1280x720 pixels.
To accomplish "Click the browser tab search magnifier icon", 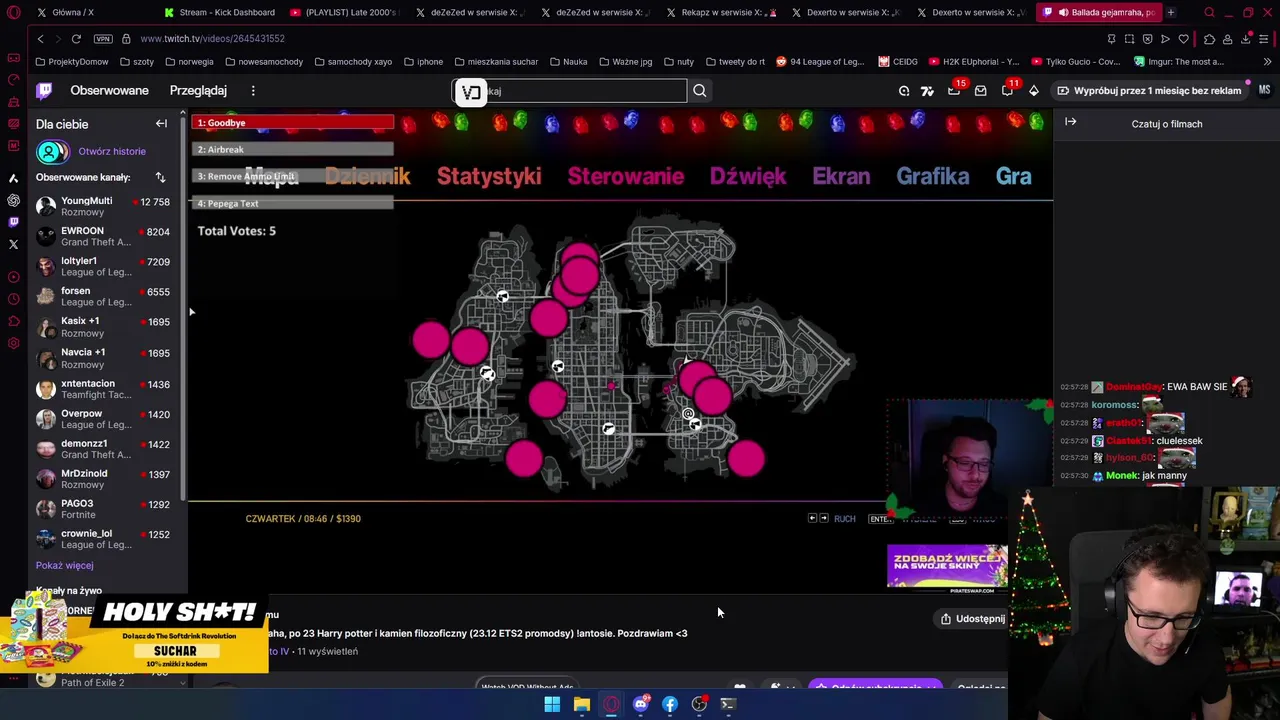I will pyautogui.click(x=1209, y=13).
